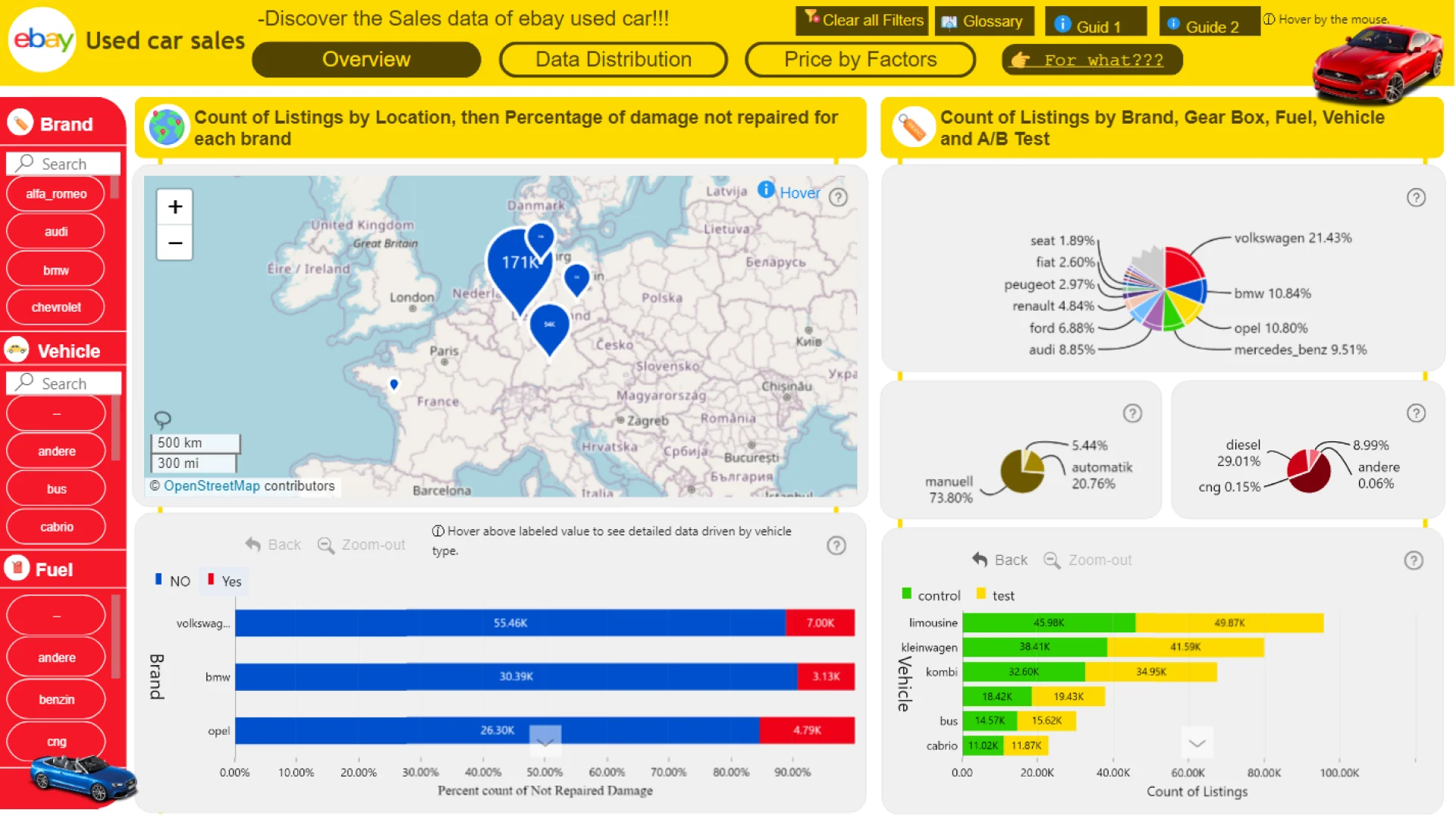Open the Overview tab
1456x819 pixels.
click(x=366, y=59)
